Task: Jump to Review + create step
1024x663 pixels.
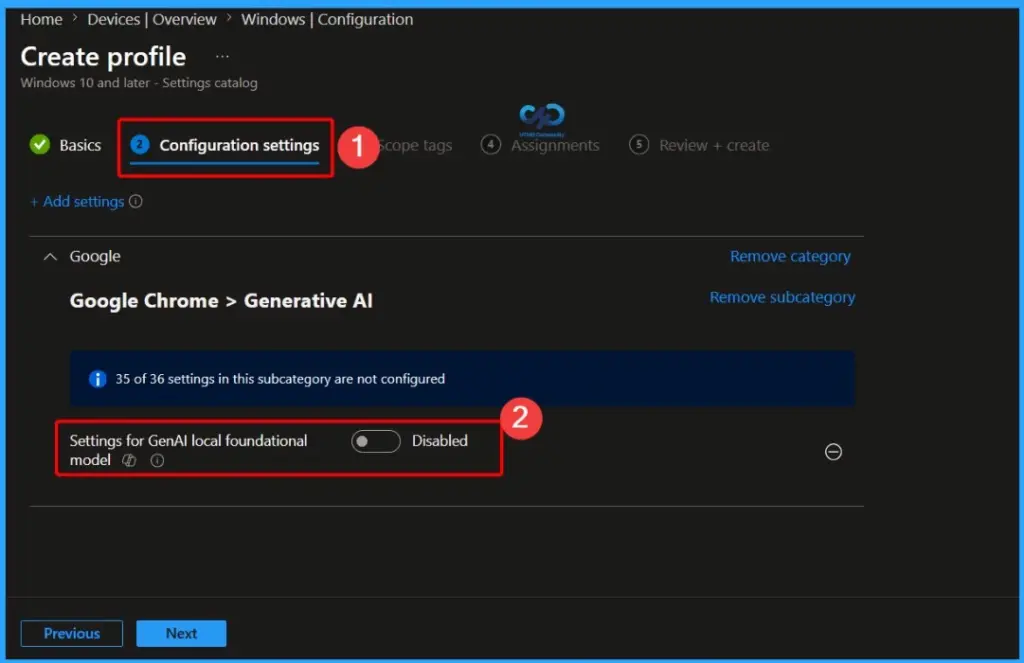Action: (699, 145)
